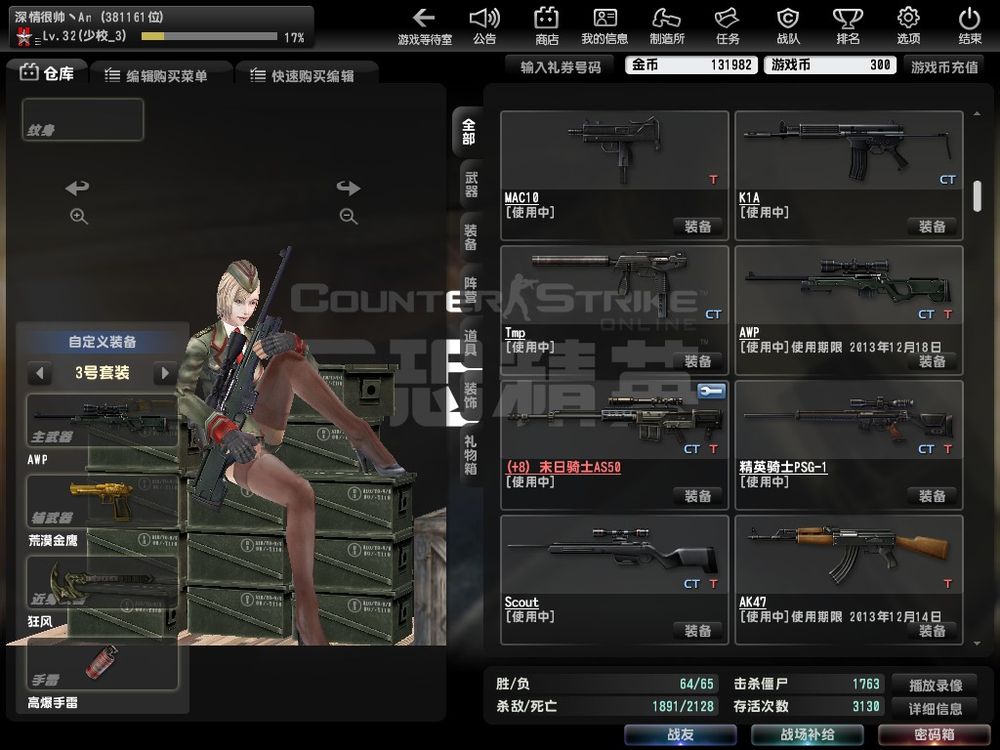Select the K1A rifle image

coord(849,150)
